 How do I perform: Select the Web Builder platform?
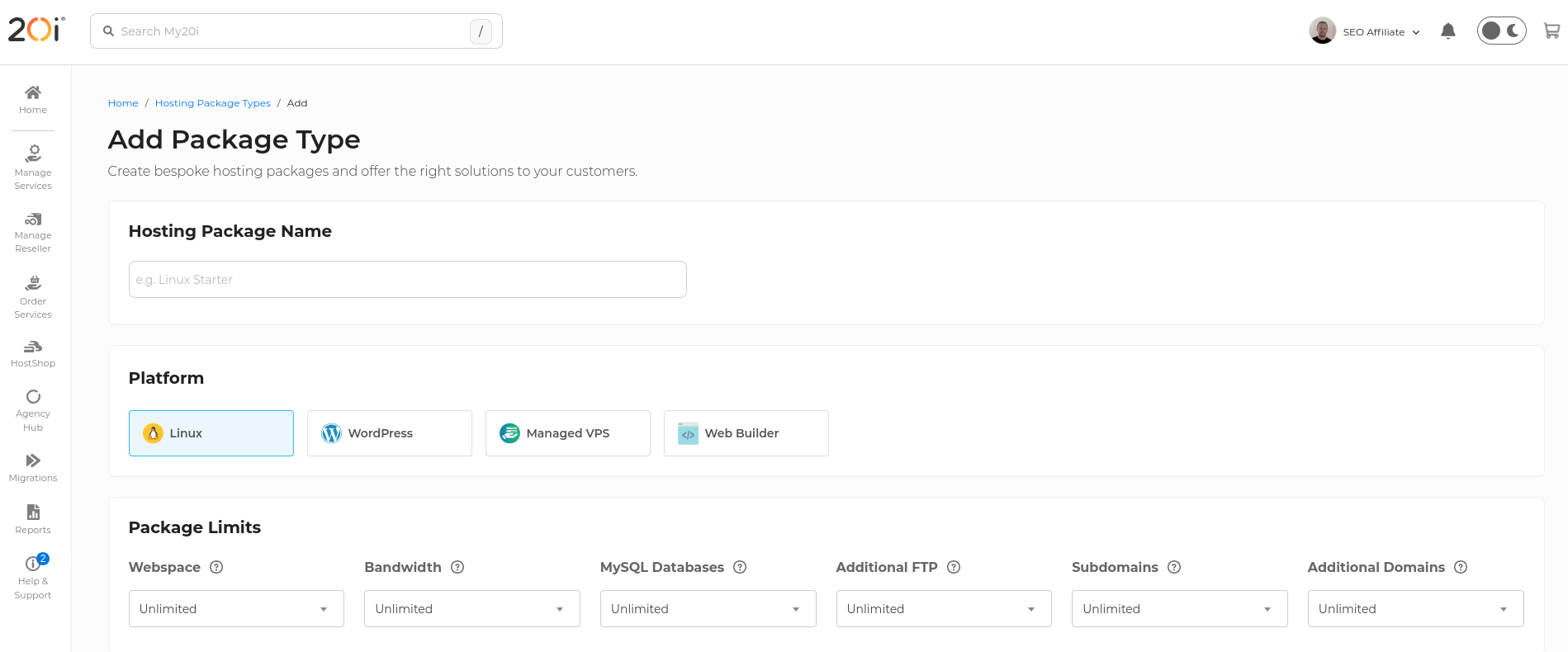(x=746, y=433)
